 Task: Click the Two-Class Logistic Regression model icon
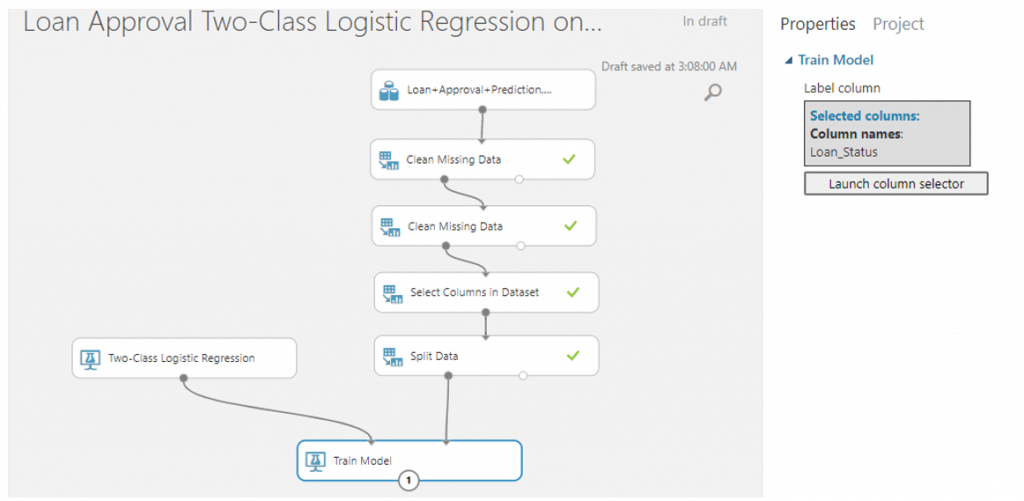pos(91,359)
